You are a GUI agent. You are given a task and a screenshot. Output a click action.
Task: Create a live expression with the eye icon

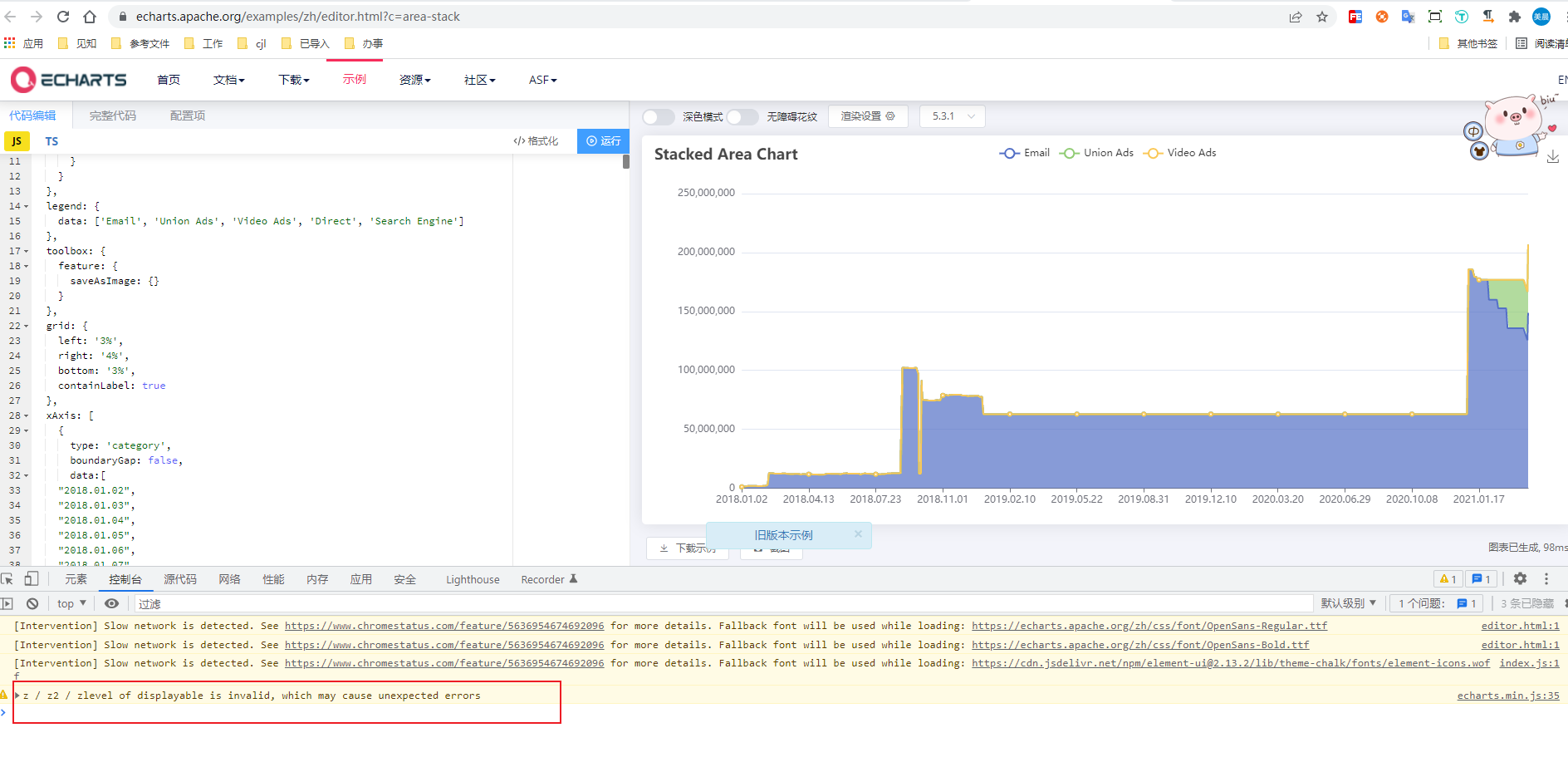pyautogui.click(x=111, y=602)
